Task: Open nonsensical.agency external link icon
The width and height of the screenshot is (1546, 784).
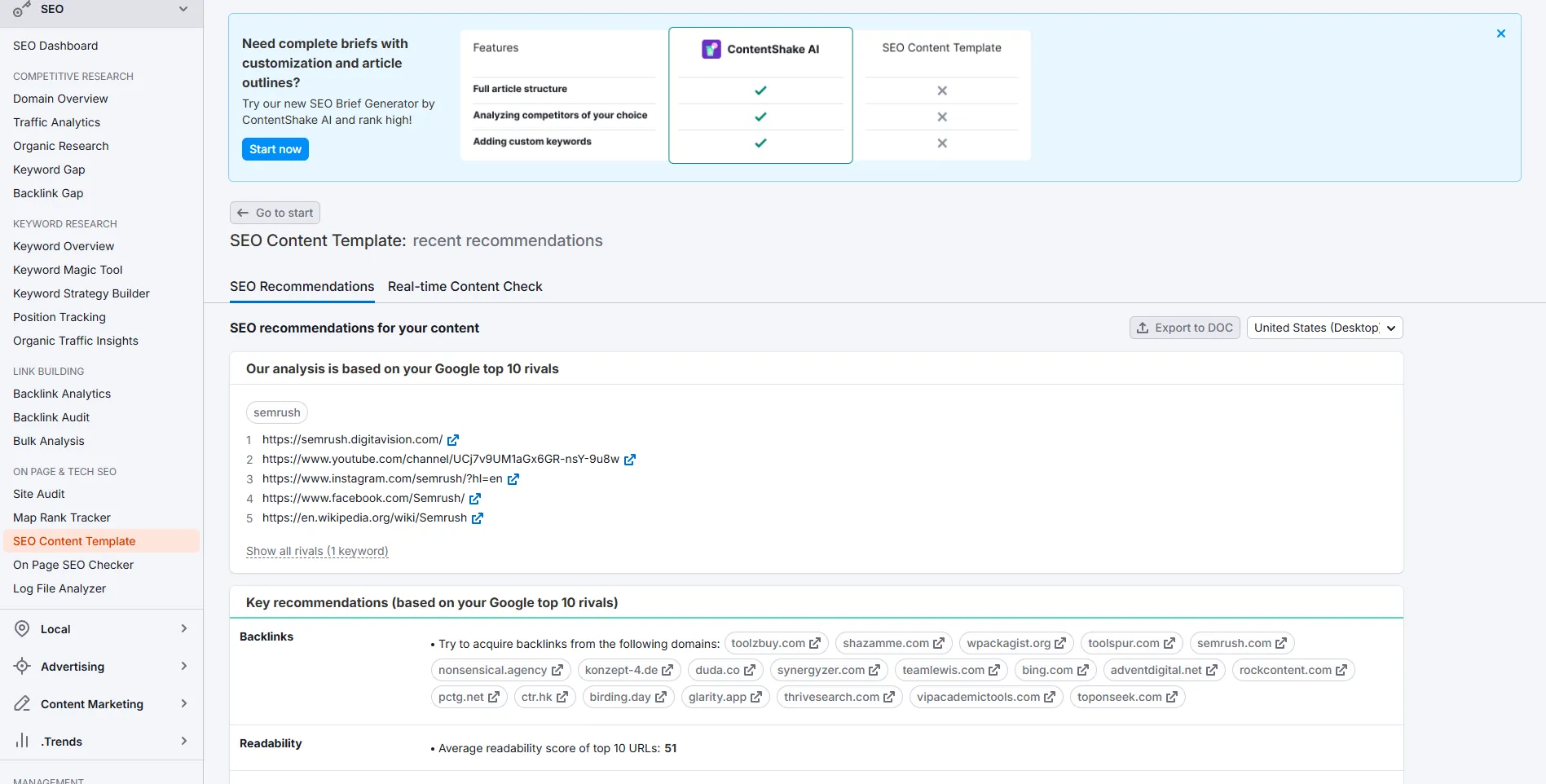Action: tap(557, 670)
